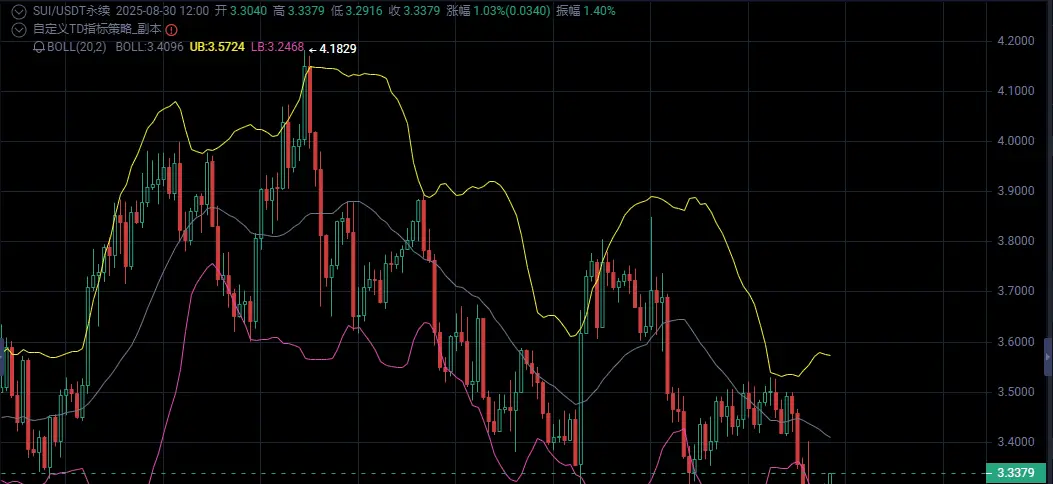Click the 4.1829 high price marker label
1053x484 pixels.
click(338, 49)
